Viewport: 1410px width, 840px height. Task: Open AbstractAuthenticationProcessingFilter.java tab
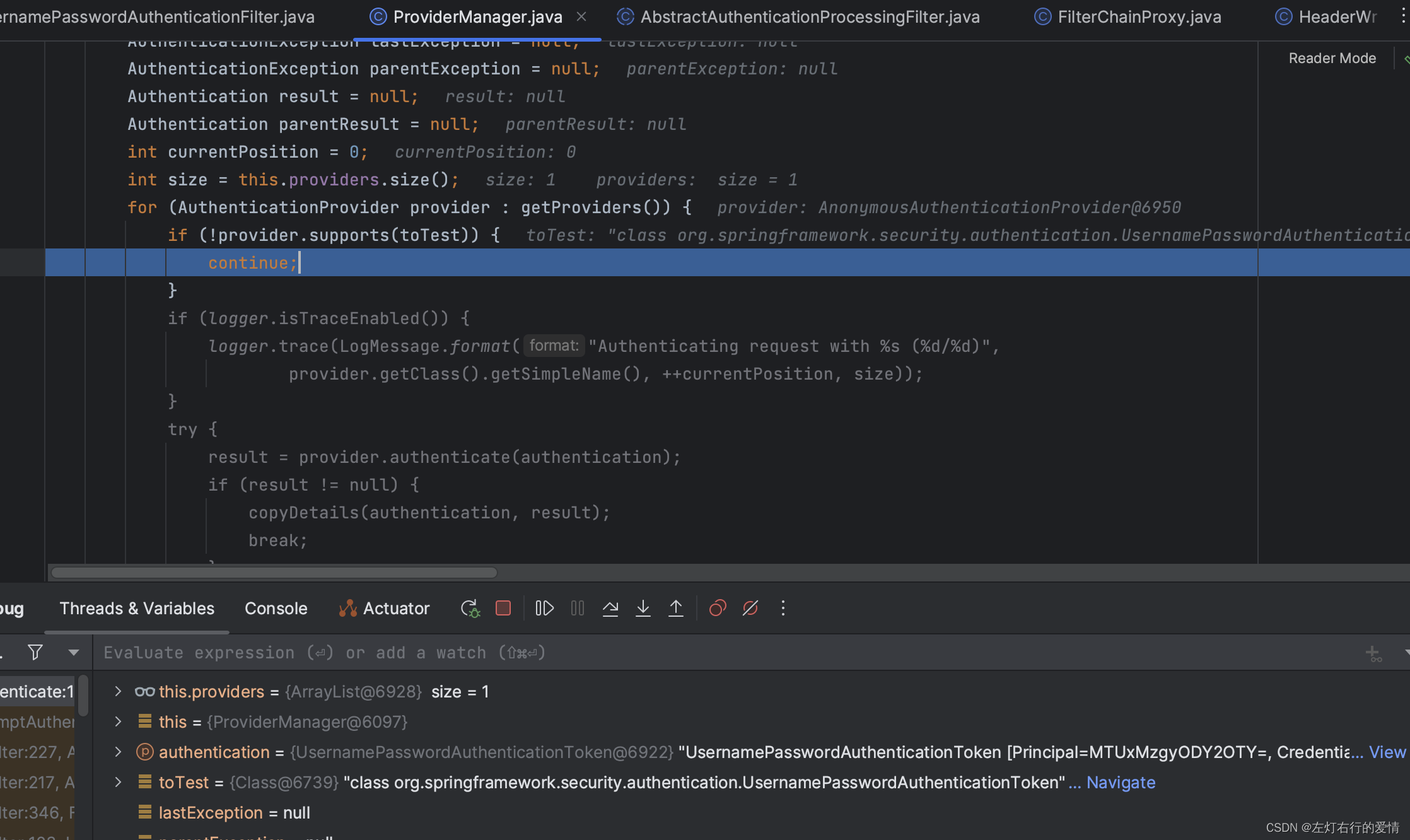pos(798,17)
